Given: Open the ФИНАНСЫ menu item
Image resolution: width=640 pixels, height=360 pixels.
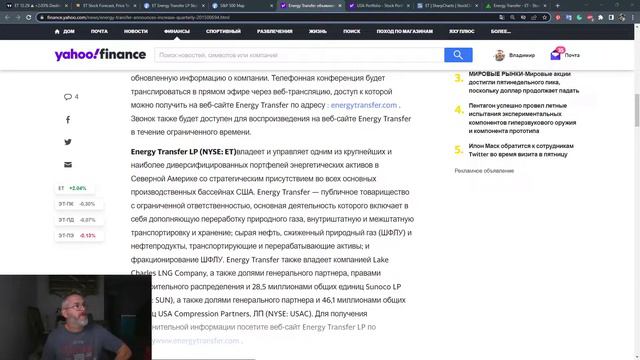Looking at the screenshot, I should [x=177, y=31].
